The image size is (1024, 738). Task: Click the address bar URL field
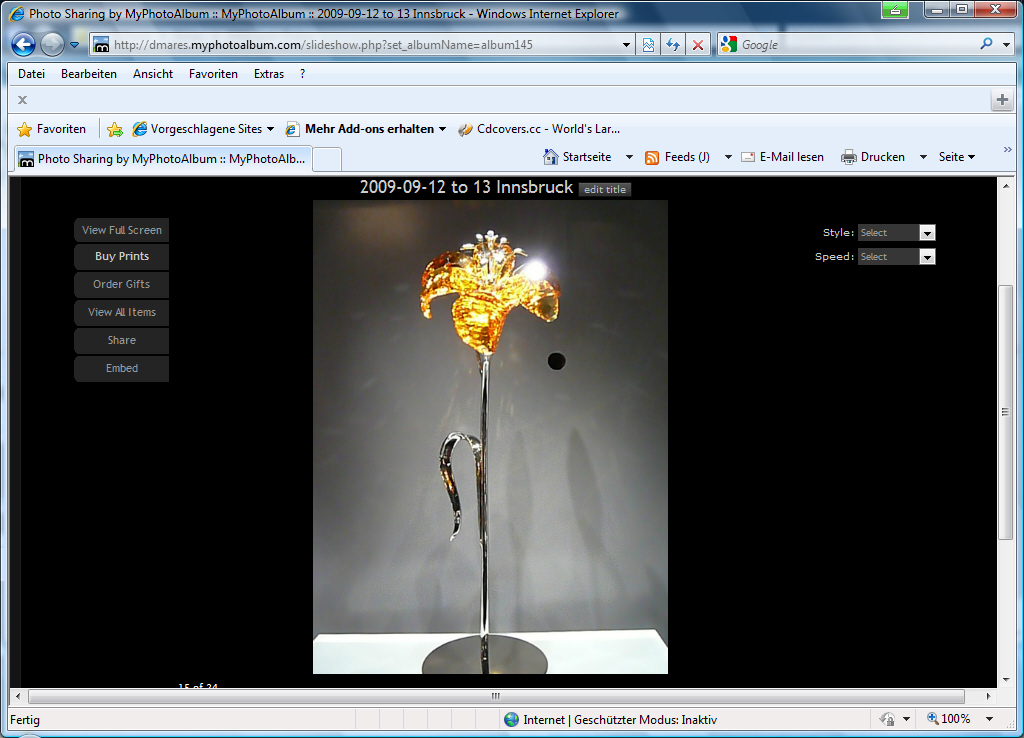pyautogui.click(x=360, y=45)
